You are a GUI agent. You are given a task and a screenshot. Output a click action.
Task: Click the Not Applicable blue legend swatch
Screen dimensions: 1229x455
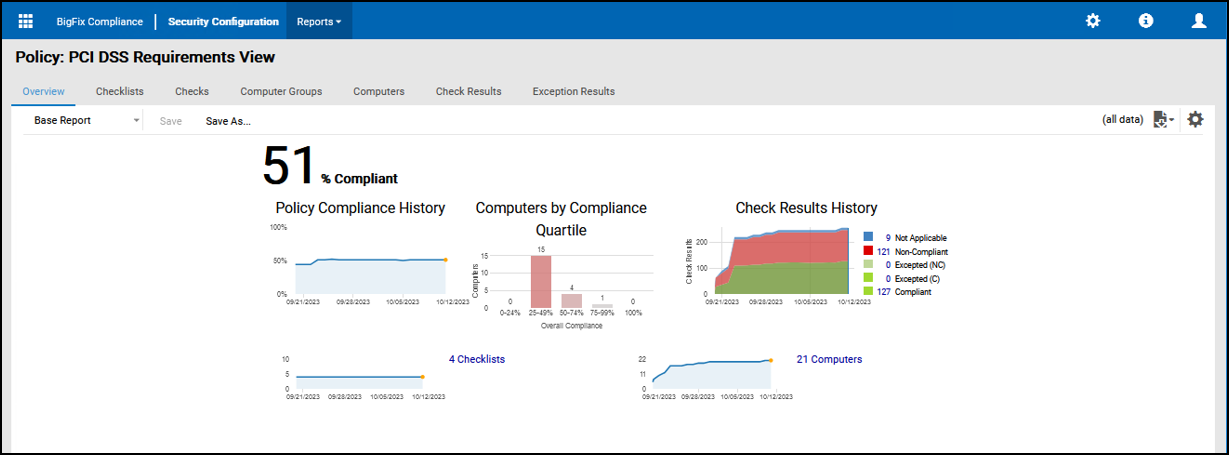coord(868,238)
